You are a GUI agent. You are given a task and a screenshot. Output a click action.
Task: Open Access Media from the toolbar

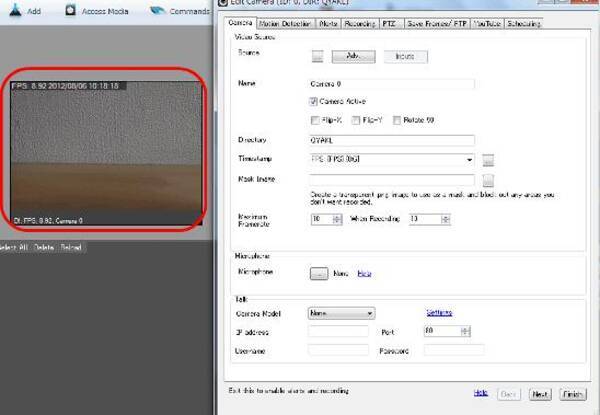(98, 11)
